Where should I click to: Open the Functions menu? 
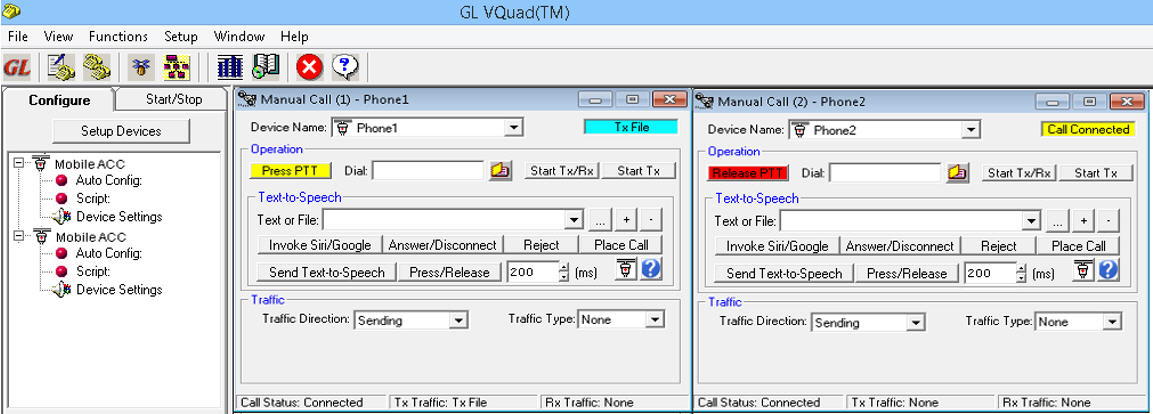[118, 36]
